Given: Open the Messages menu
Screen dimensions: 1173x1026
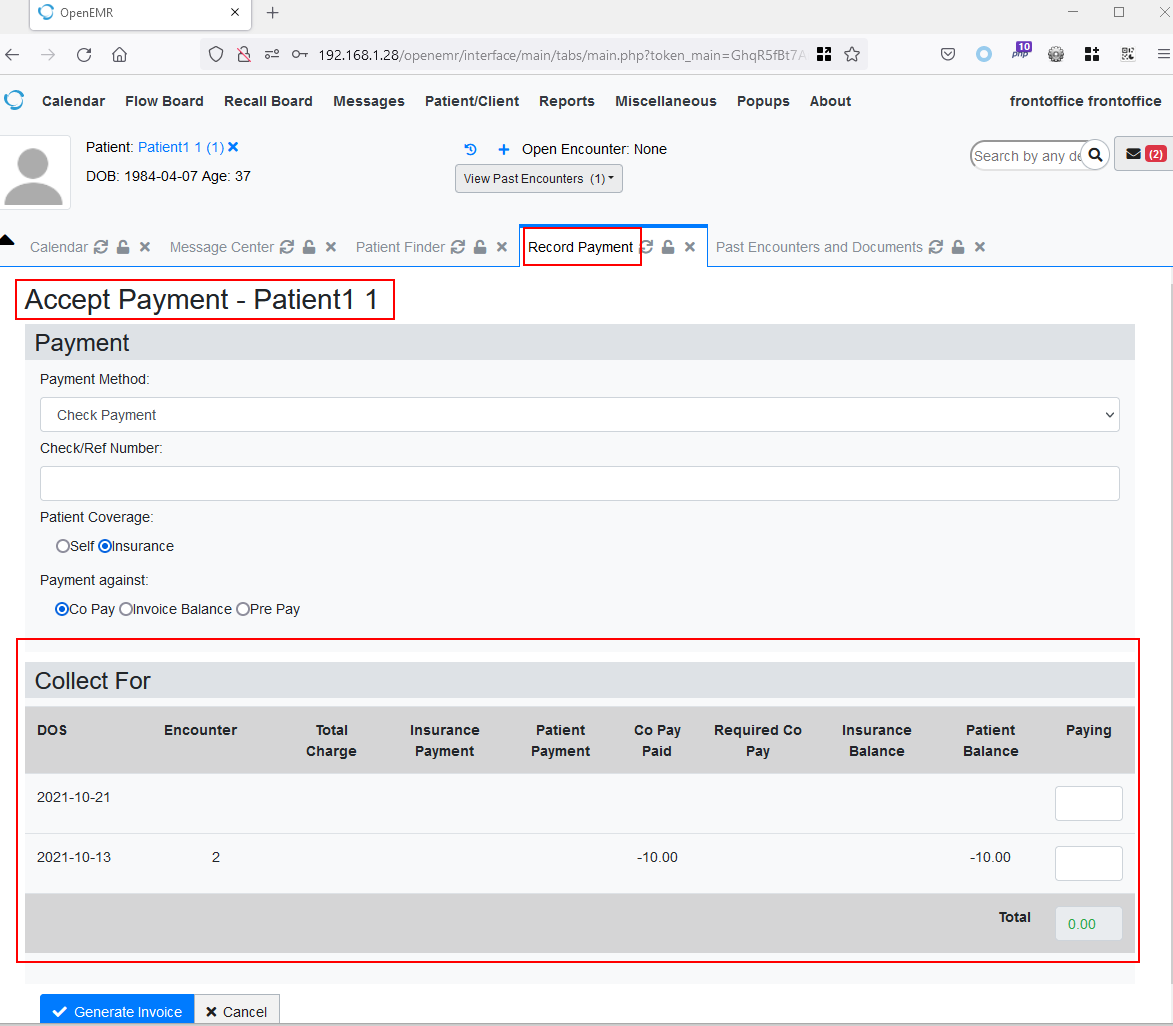Looking at the screenshot, I should click(369, 101).
